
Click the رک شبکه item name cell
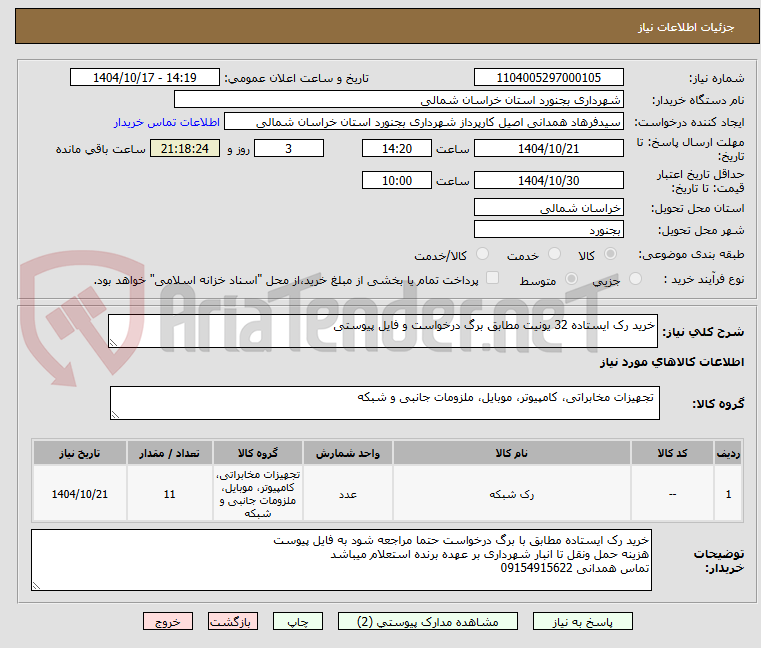pyautogui.click(x=512, y=494)
